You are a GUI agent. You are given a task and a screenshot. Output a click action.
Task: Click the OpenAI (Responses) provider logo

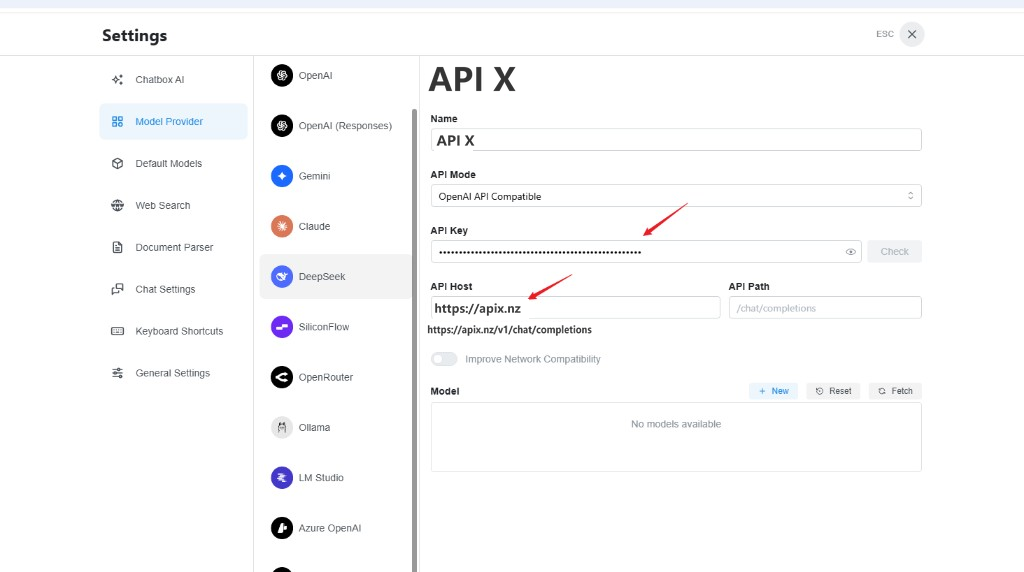pos(282,125)
